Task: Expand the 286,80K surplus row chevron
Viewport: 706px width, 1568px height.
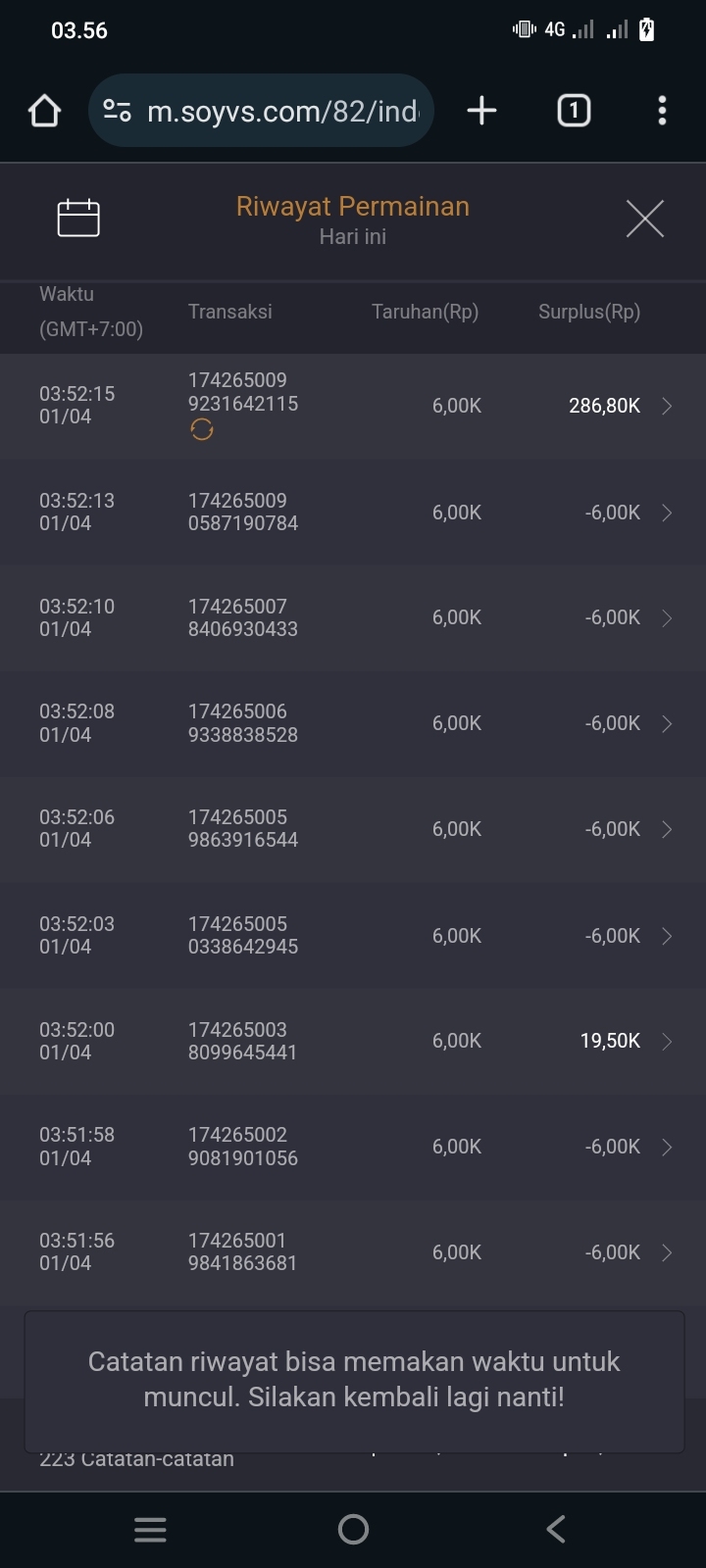Action: click(x=667, y=406)
